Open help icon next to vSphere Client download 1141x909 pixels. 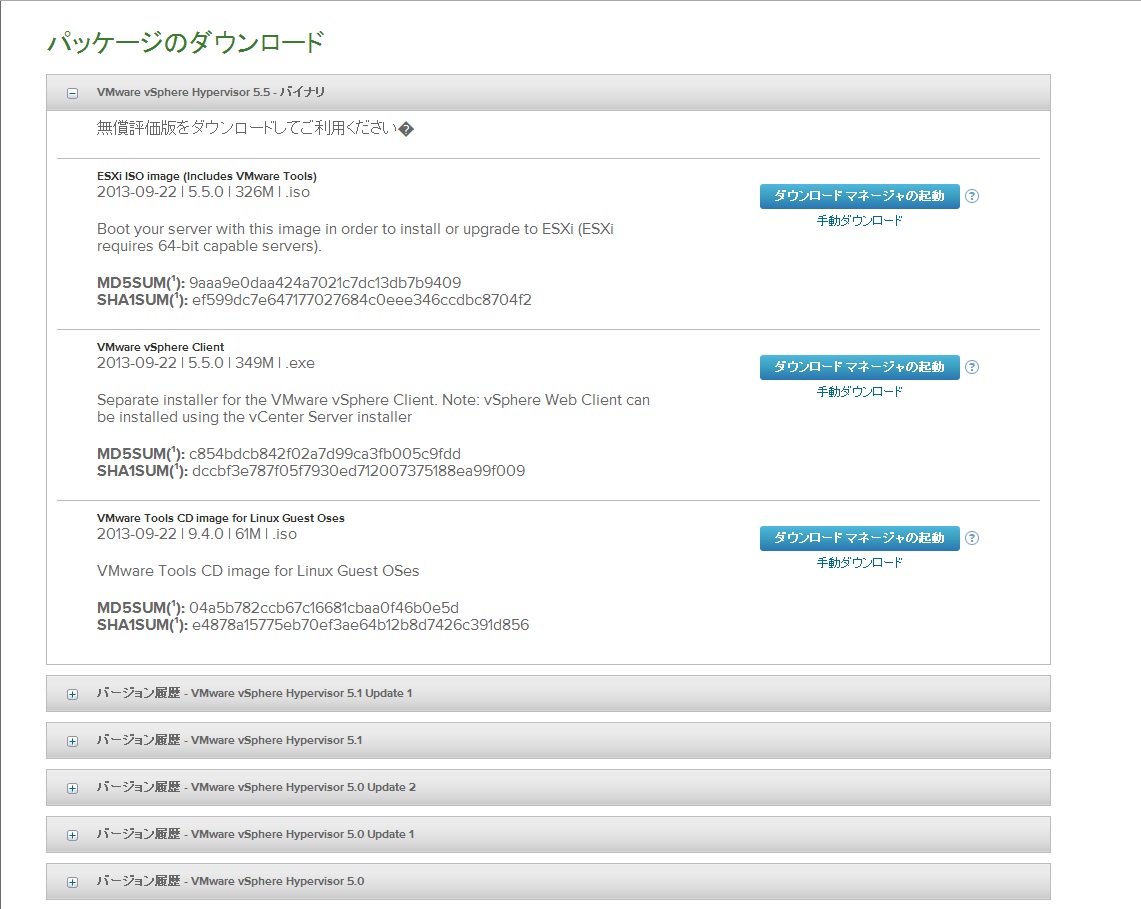(971, 367)
